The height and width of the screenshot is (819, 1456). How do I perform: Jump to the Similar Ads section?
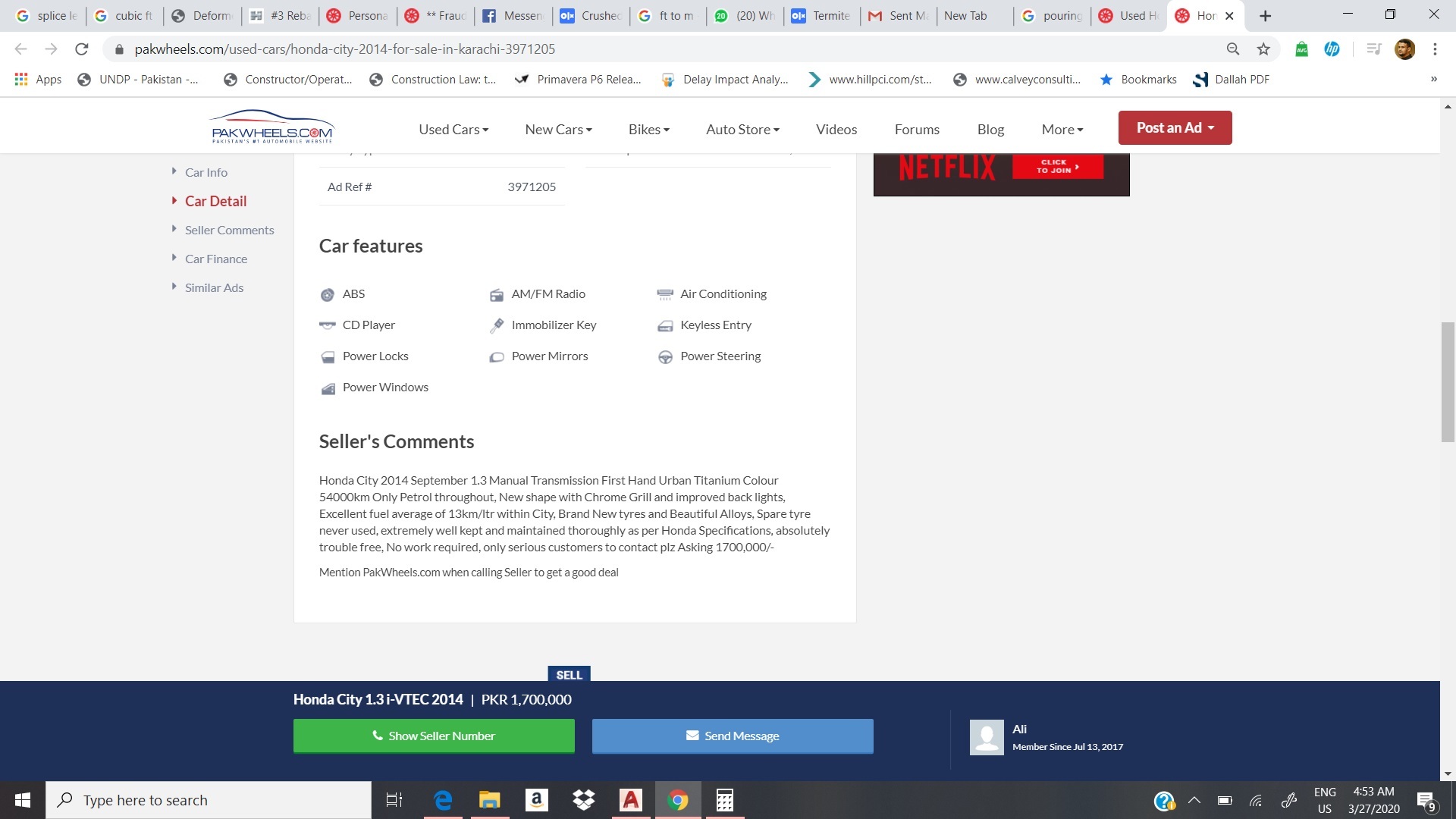tap(214, 288)
